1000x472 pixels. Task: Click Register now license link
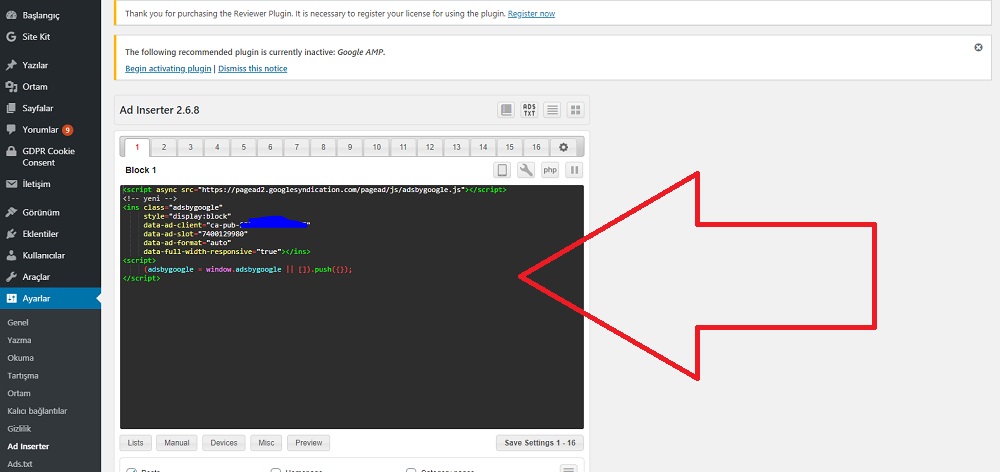pyautogui.click(x=531, y=13)
